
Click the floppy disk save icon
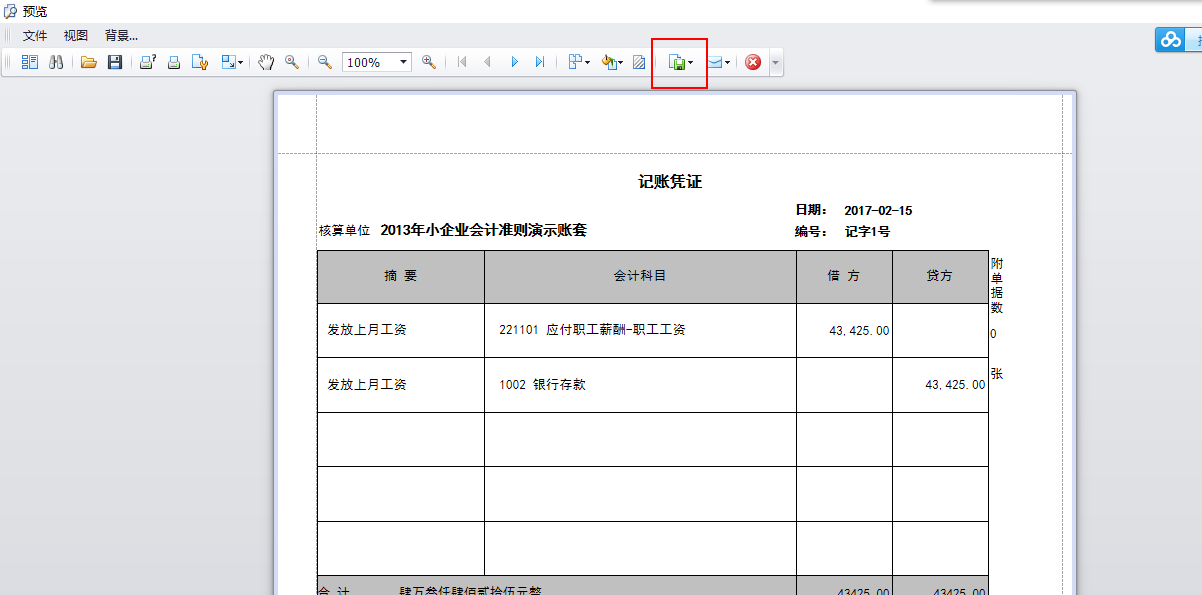115,62
